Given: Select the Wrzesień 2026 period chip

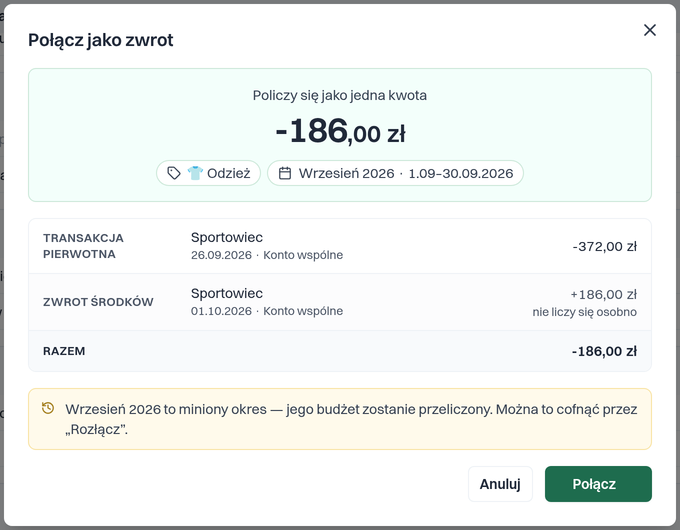Looking at the screenshot, I should click(395, 173).
